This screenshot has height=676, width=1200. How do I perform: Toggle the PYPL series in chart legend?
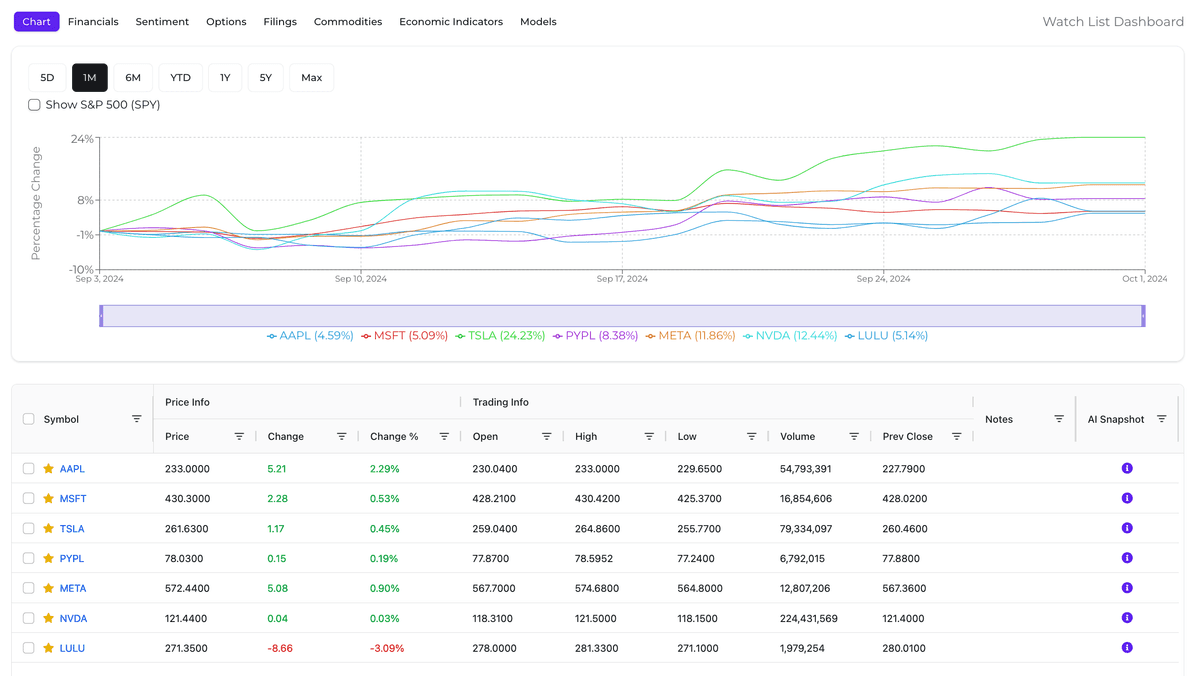pos(595,336)
